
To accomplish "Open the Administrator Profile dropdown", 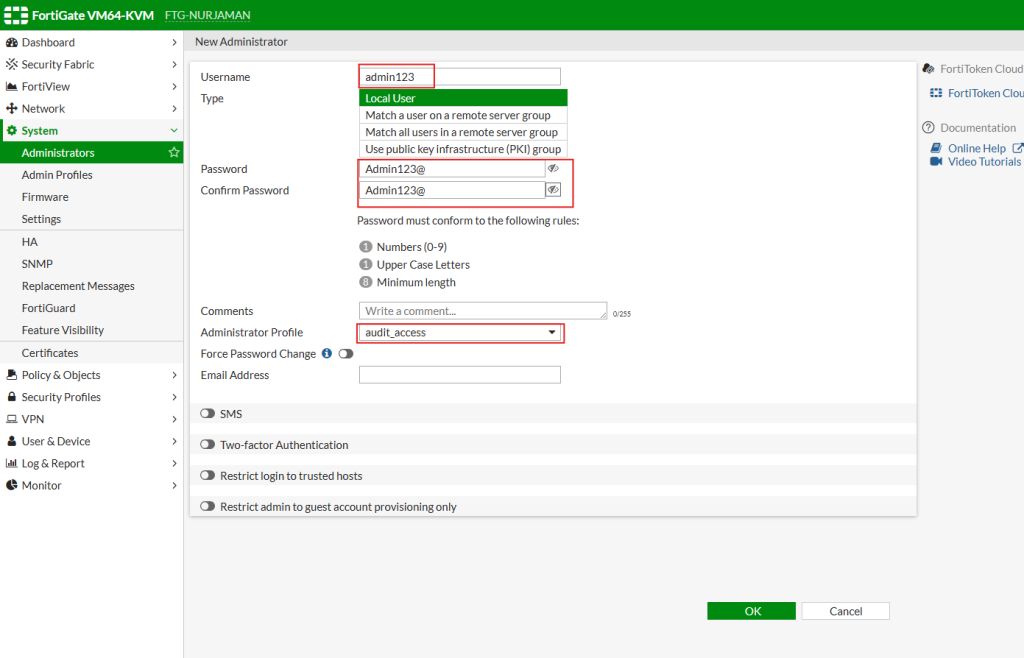I will (460, 333).
